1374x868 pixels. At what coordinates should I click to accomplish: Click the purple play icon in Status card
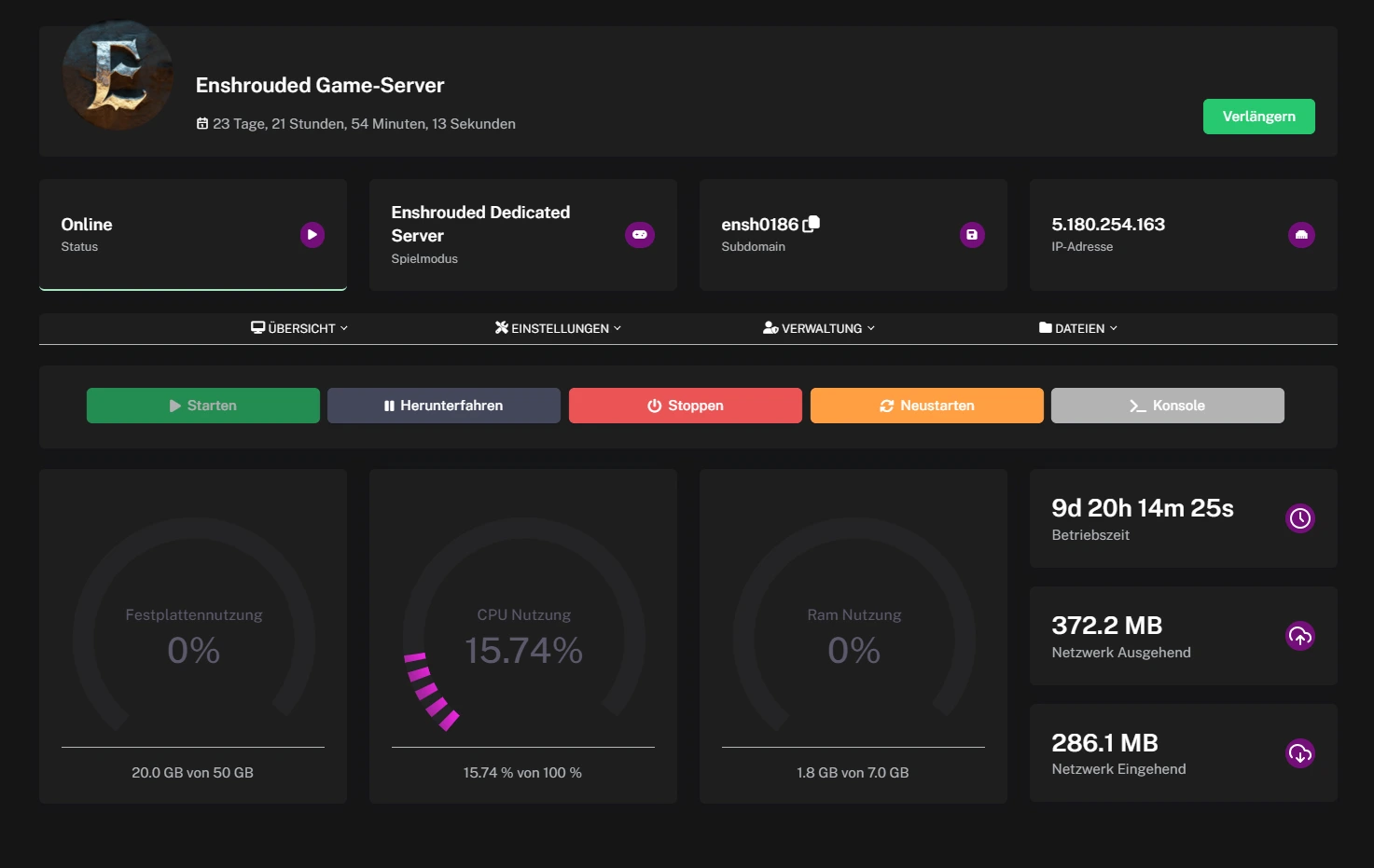312,235
